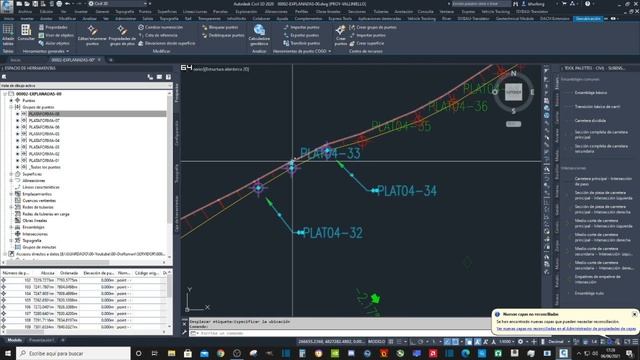
Task: Click the Crear puntos icon
Action: click(340, 34)
